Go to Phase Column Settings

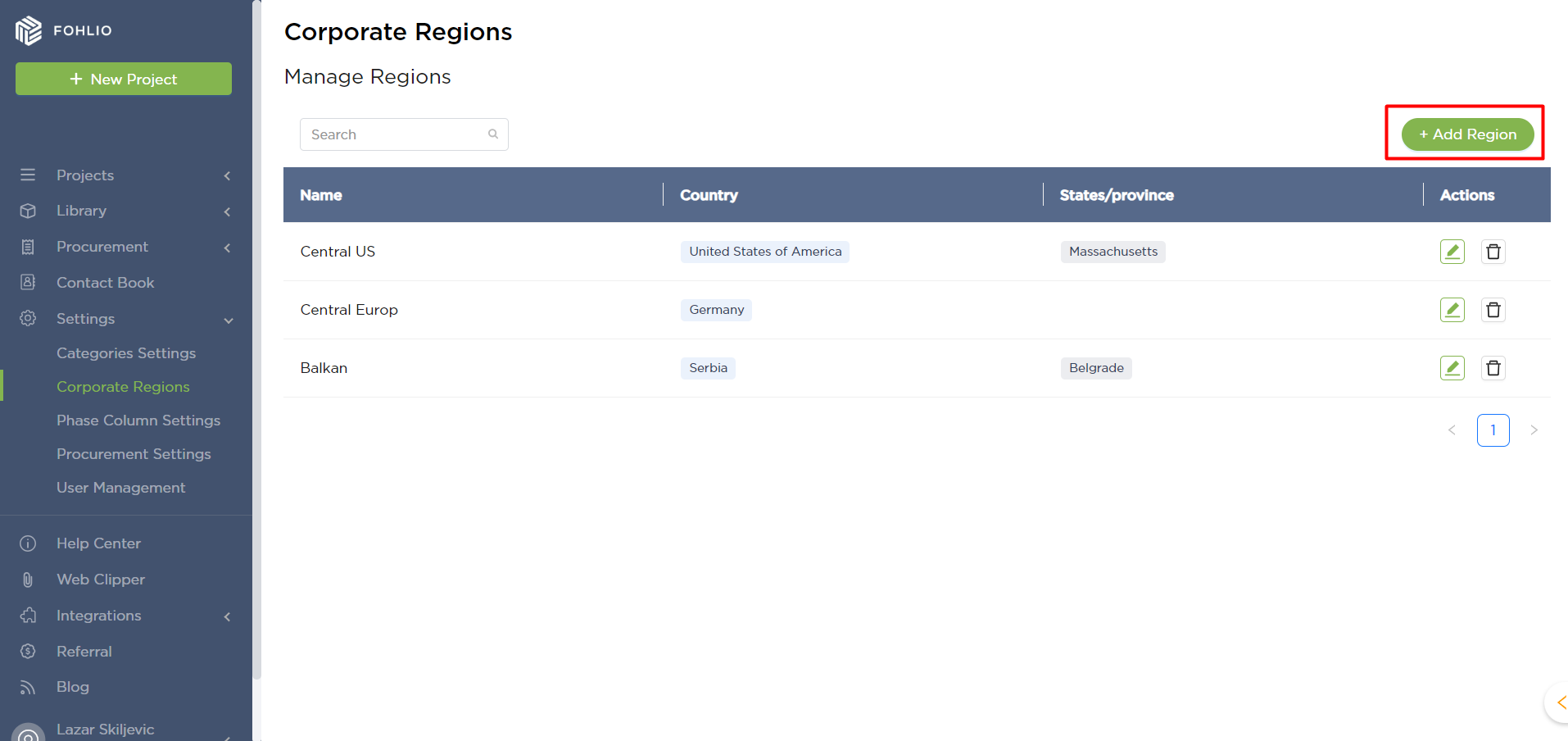click(138, 421)
